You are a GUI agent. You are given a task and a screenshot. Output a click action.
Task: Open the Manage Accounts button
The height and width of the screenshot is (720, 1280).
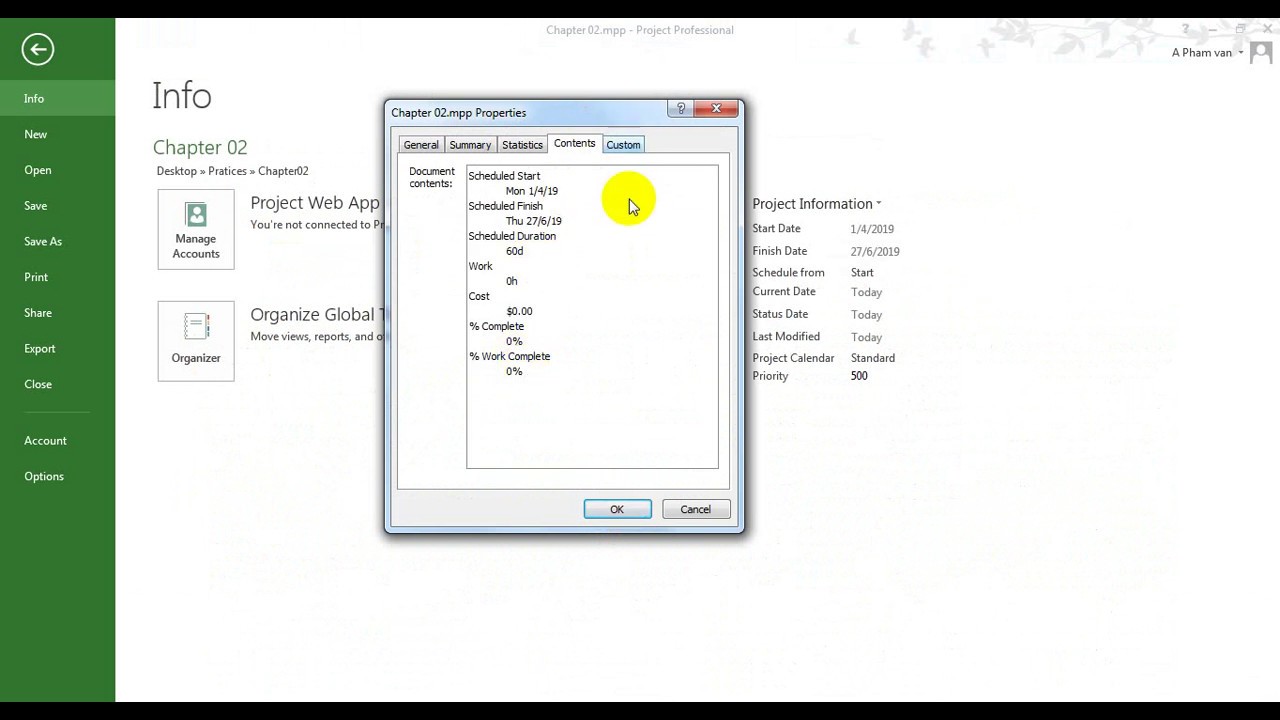196,229
